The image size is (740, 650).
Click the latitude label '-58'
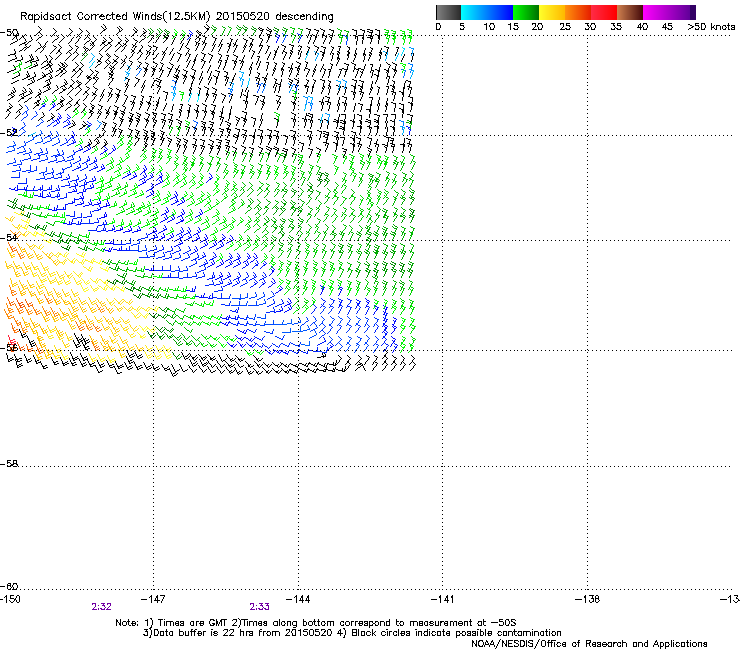9,464
